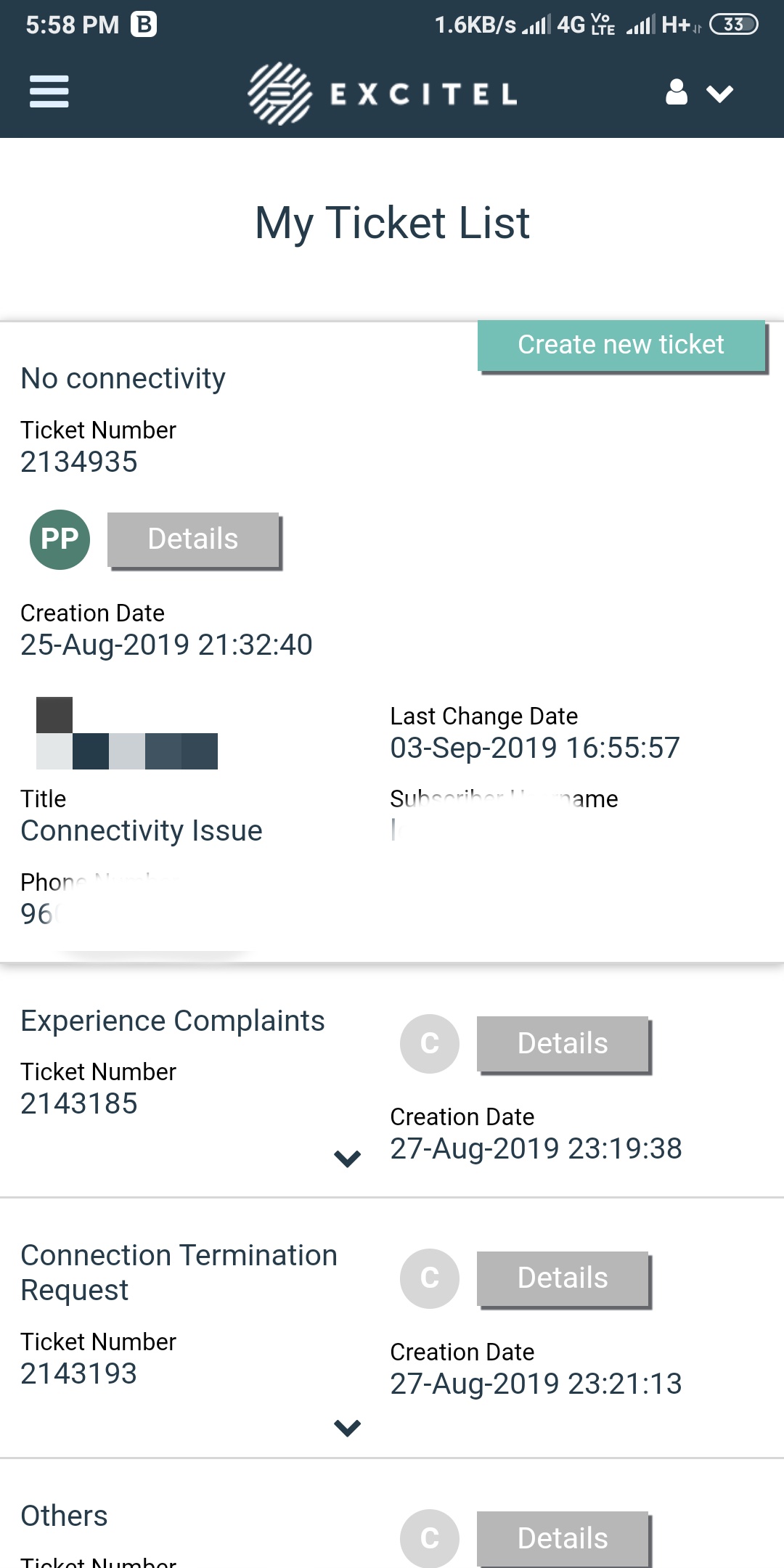Open Details of Connection Termination Request
Viewport: 784px width, 1568px height.
pos(563,1278)
